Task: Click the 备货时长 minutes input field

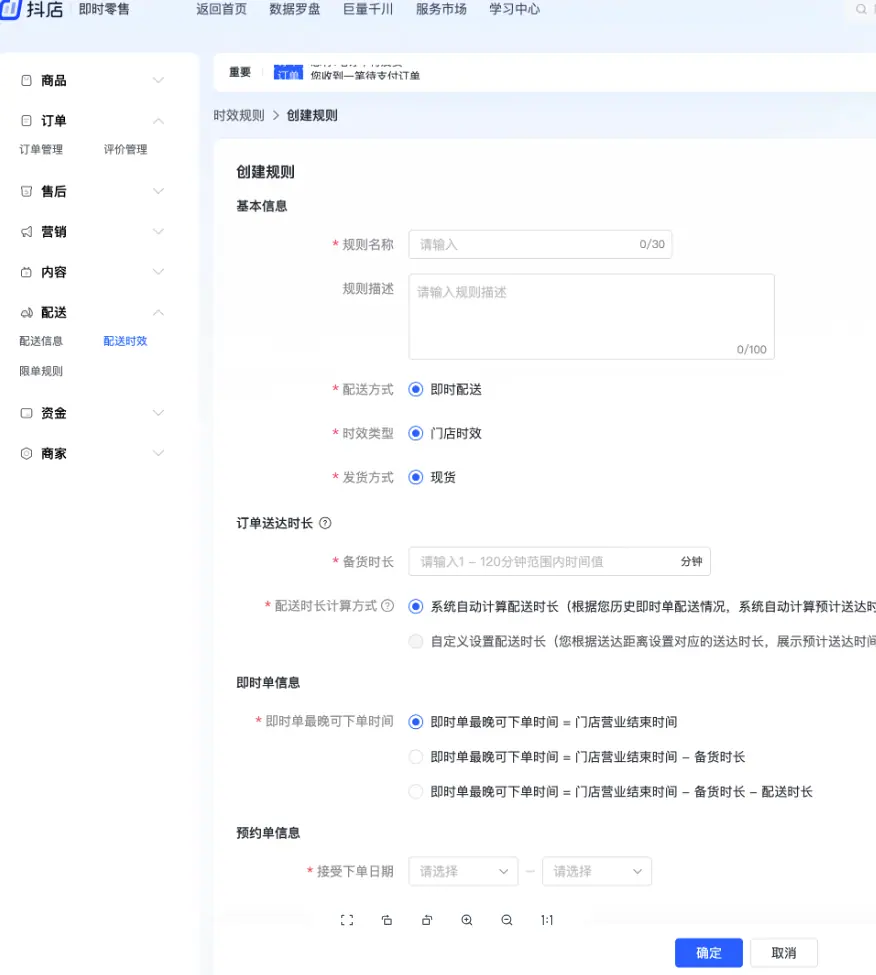Action: coord(560,561)
